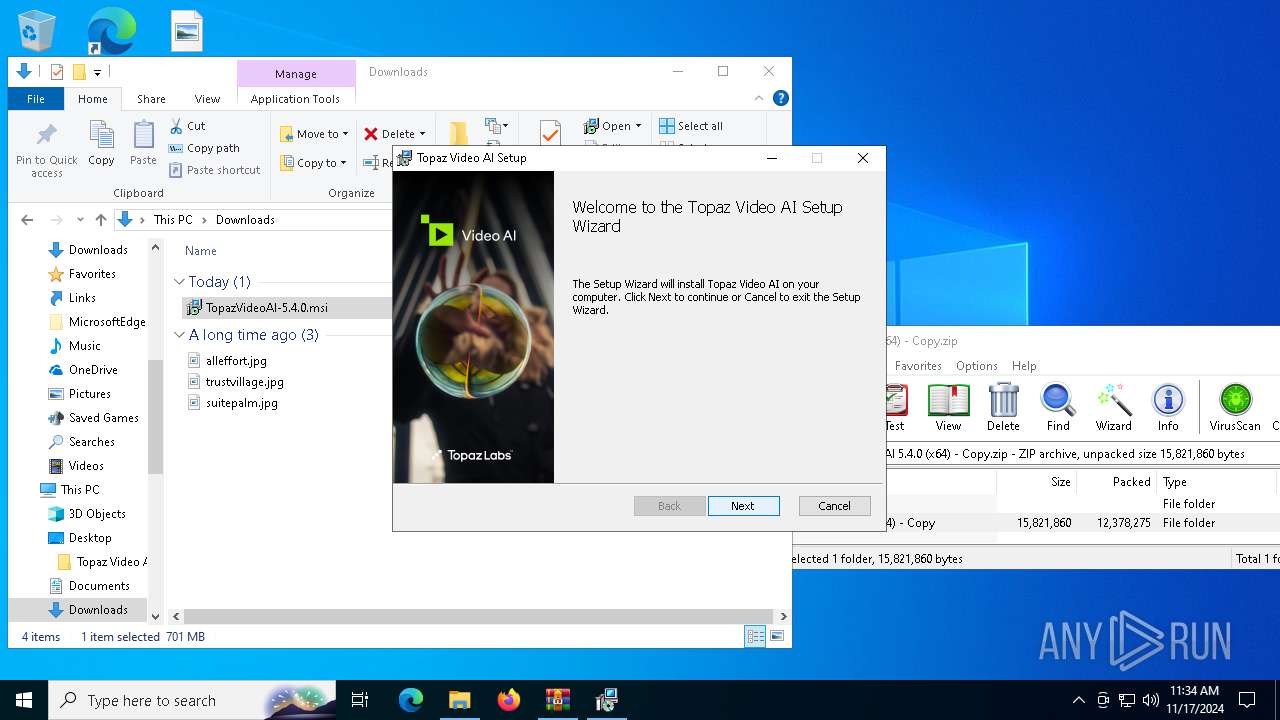Click Delete icon in WinRAR toolbar

[1003, 407]
